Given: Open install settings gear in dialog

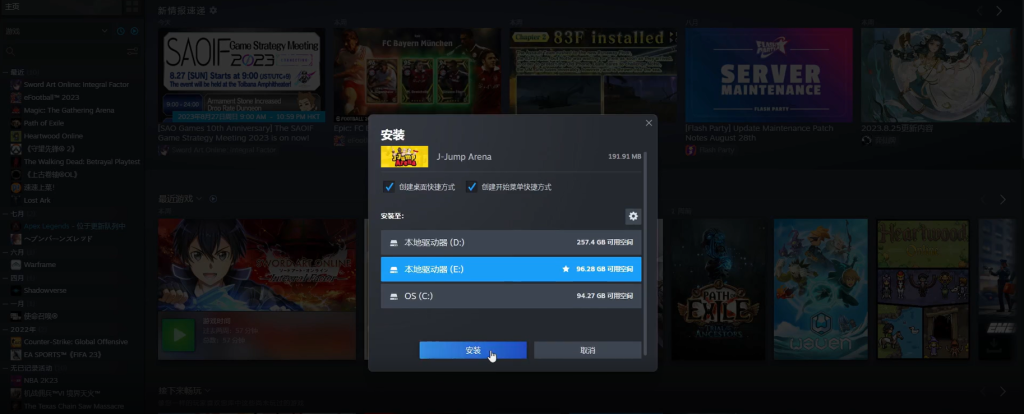Looking at the screenshot, I should point(632,216).
